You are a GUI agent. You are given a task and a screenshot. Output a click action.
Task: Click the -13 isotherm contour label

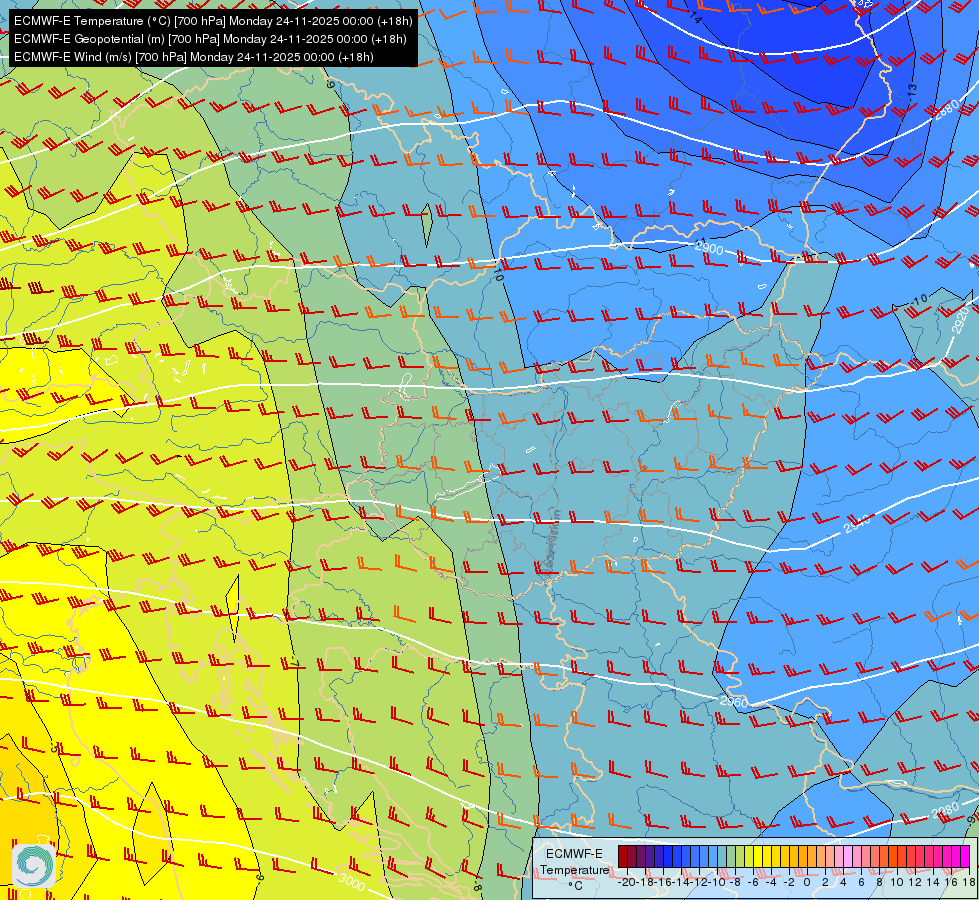tap(912, 91)
